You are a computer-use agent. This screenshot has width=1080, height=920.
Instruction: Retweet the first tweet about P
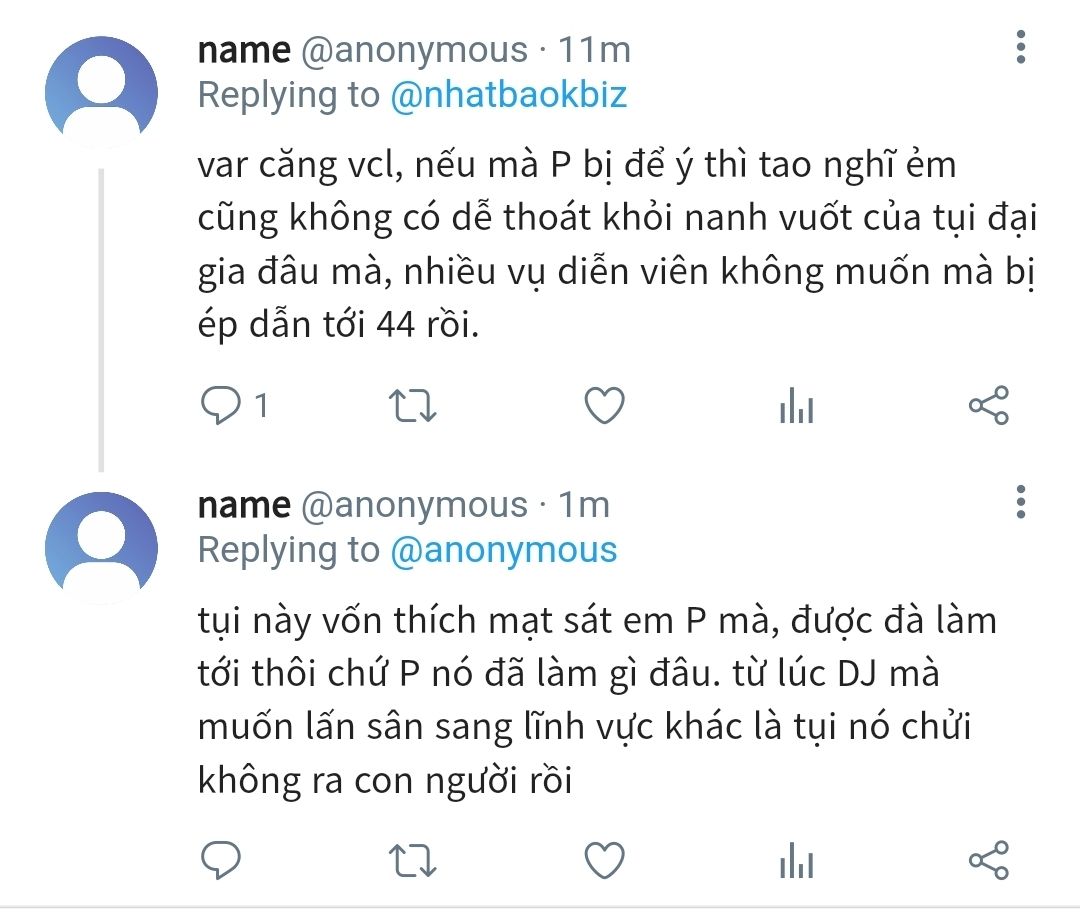tap(413, 406)
